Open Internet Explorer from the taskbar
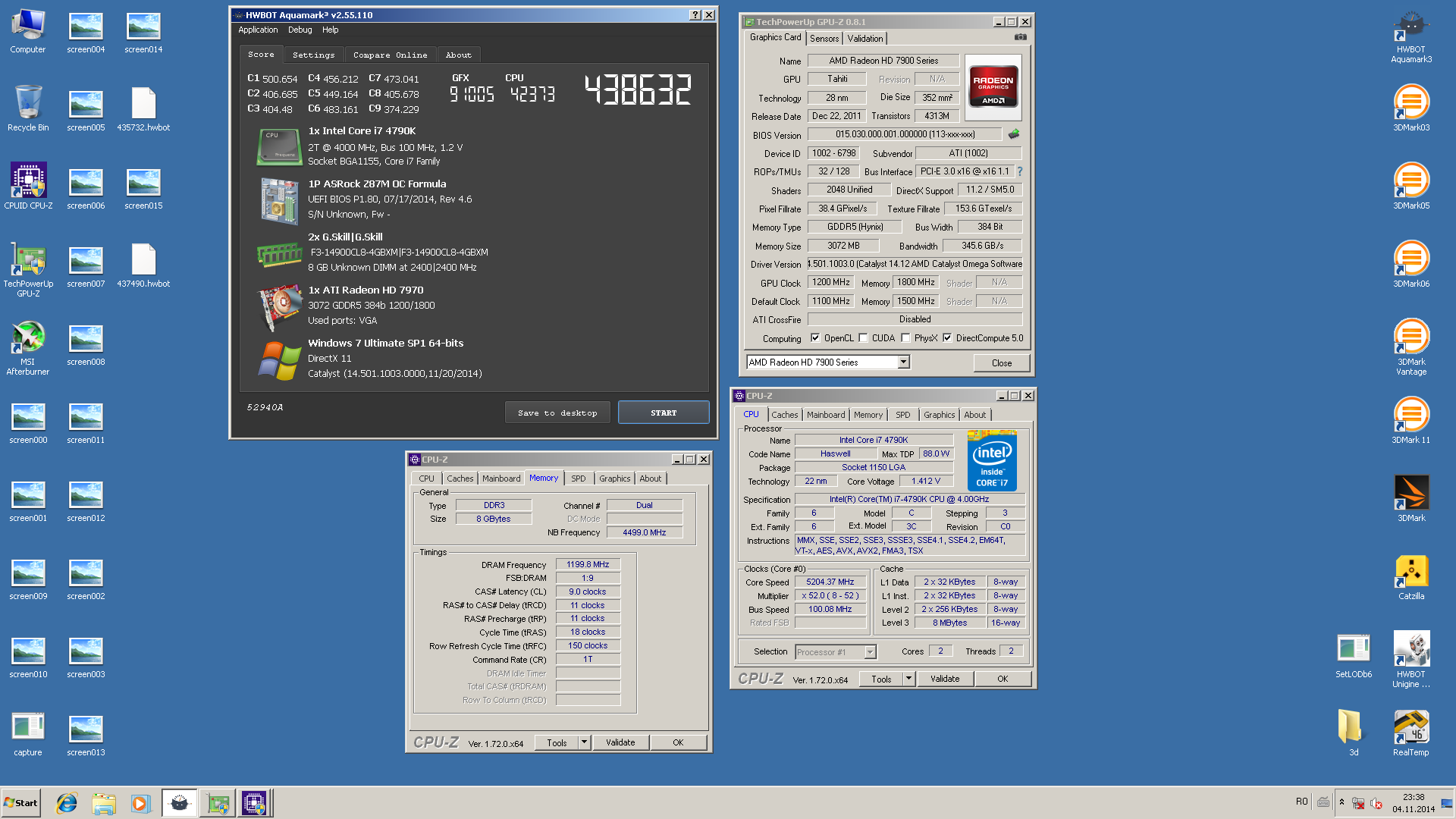 click(67, 803)
